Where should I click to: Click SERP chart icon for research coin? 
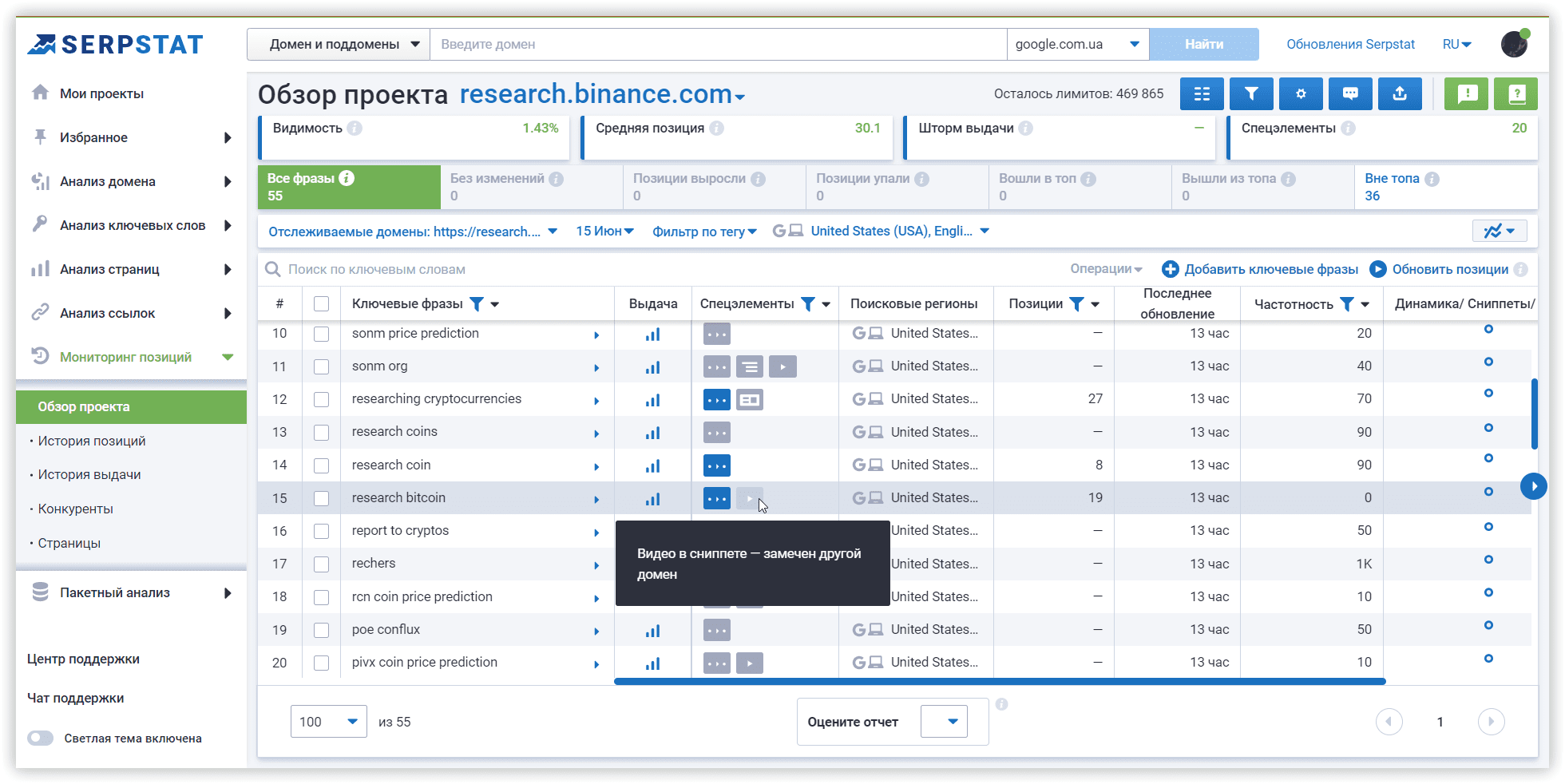click(x=652, y=465)
